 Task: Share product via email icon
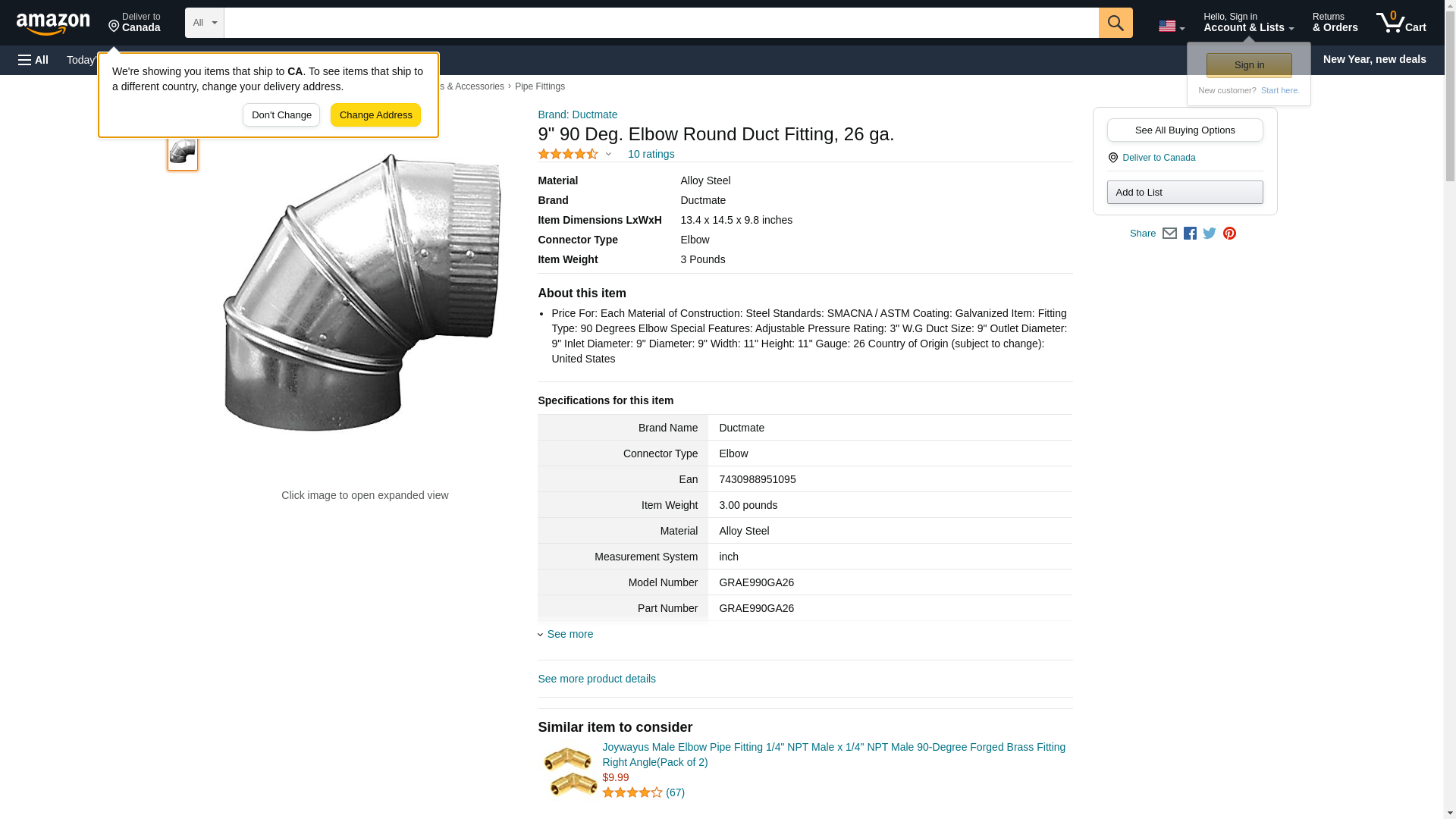1169,234
